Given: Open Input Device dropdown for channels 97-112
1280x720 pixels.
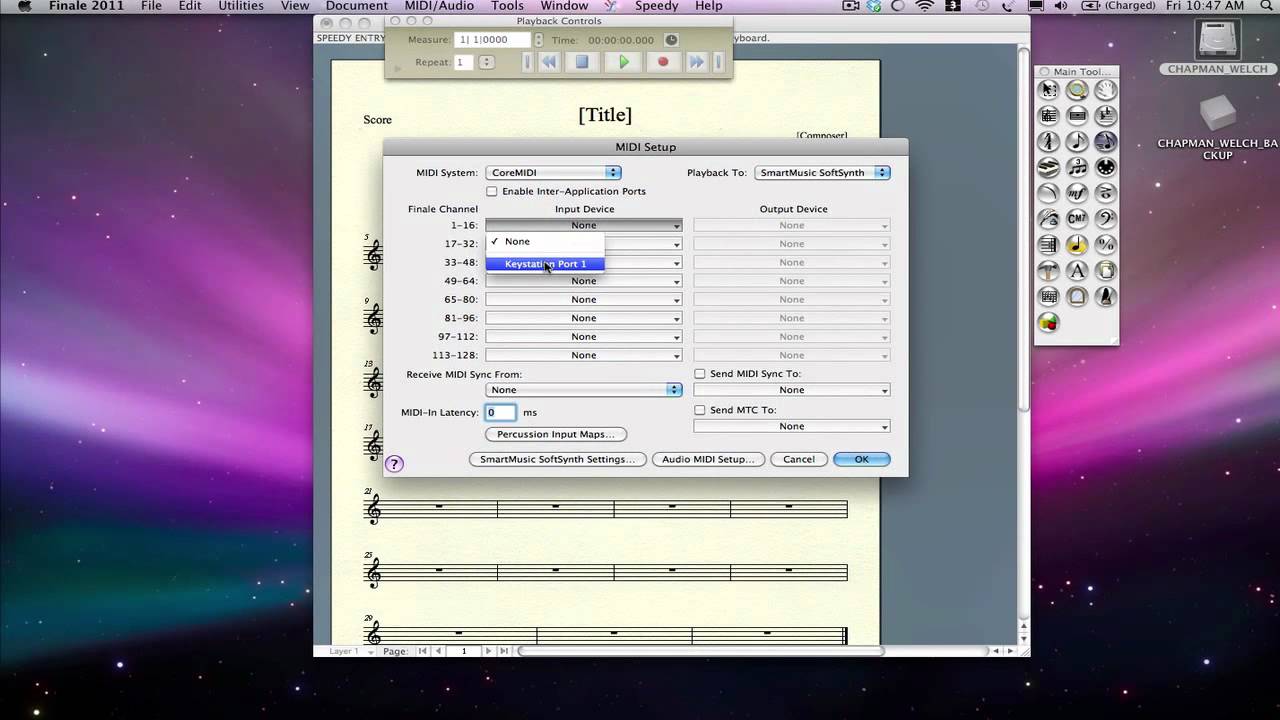Looking at the screenshot, I should [x=584, y=337].
